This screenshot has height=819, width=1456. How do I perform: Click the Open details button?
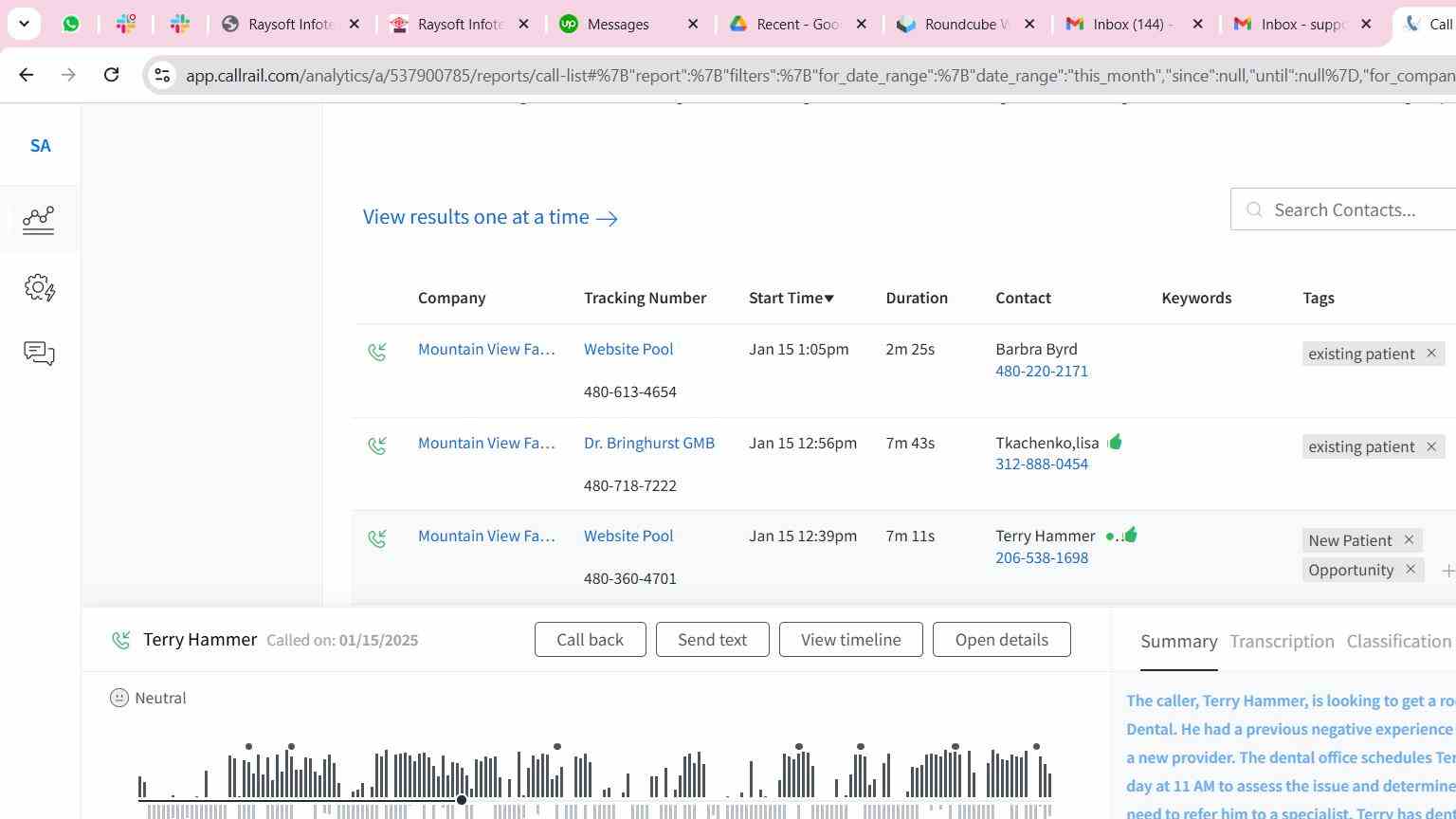tap(1001, 640)
